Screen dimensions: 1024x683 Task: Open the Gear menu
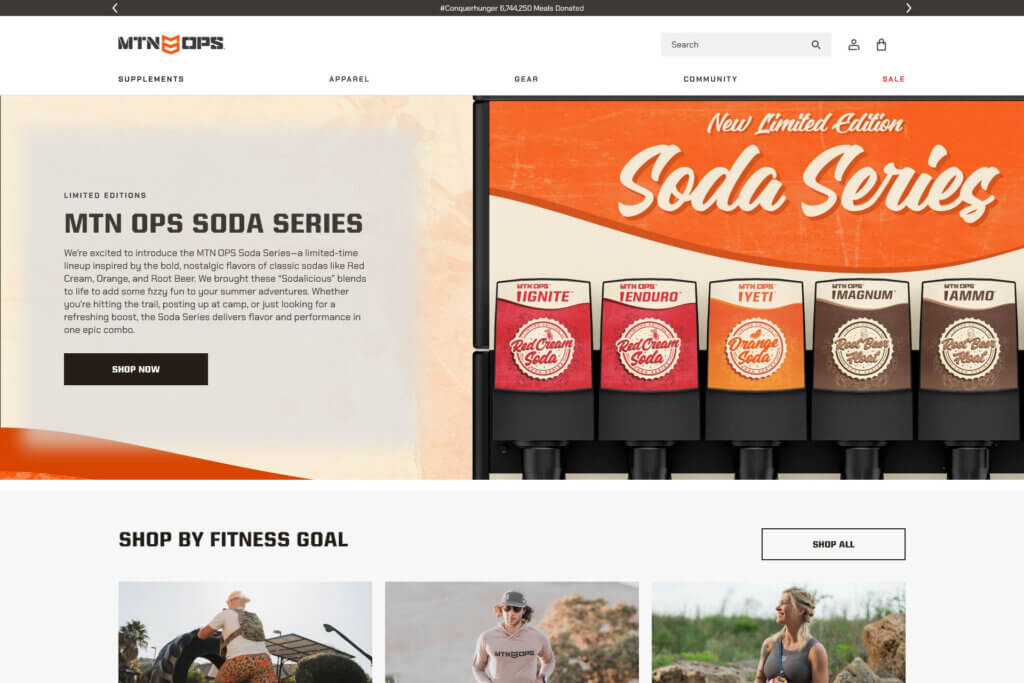pos(526,79)
